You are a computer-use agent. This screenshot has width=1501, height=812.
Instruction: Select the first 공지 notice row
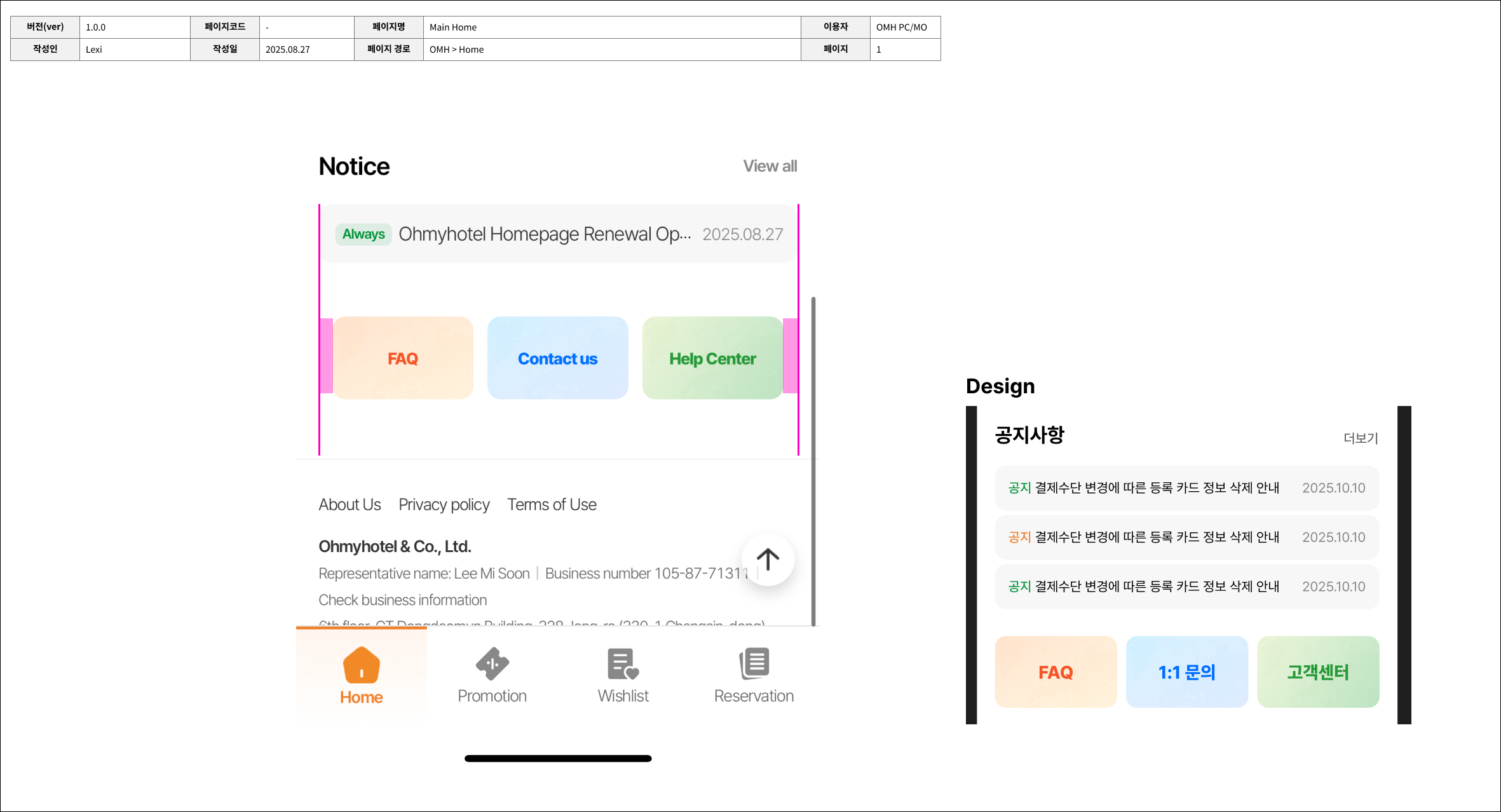1186,488
